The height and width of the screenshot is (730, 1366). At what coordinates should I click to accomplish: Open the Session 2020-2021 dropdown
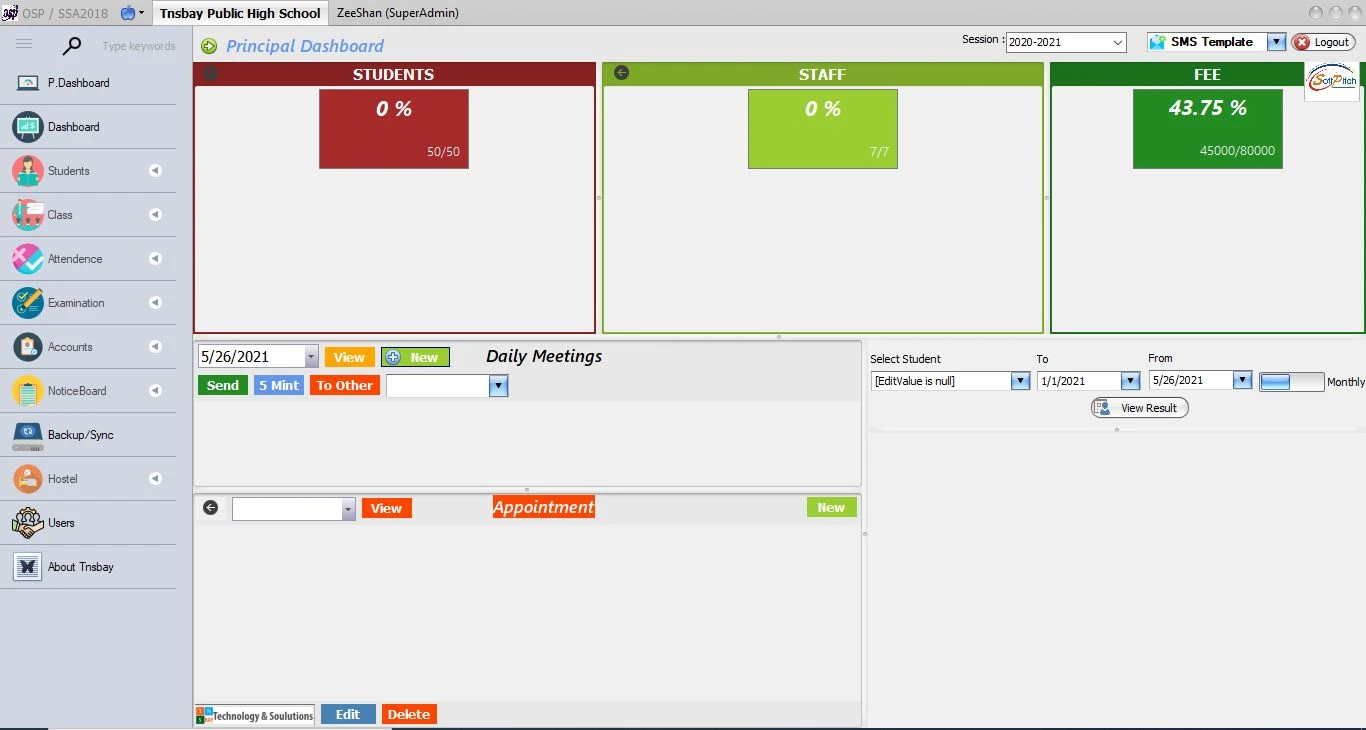(1117, 43)
